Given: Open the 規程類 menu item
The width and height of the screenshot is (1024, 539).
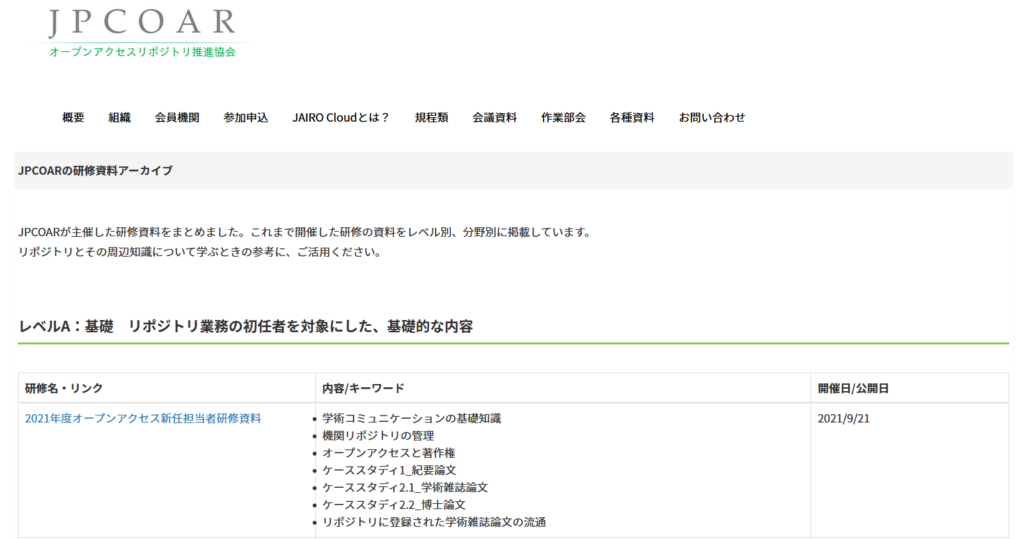Looking at the screenshot, I should pyautogui.click(x=432, y=118).
